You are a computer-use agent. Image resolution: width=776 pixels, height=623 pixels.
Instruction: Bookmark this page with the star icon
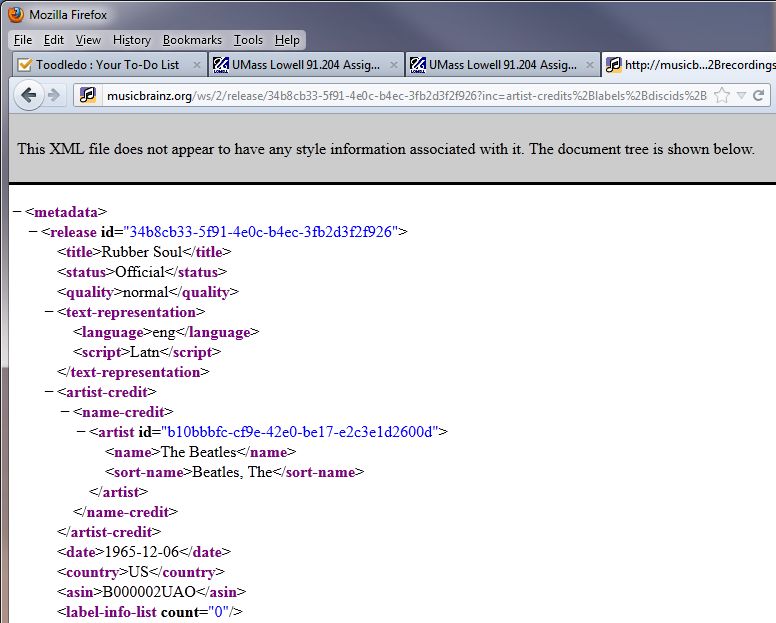722,95
